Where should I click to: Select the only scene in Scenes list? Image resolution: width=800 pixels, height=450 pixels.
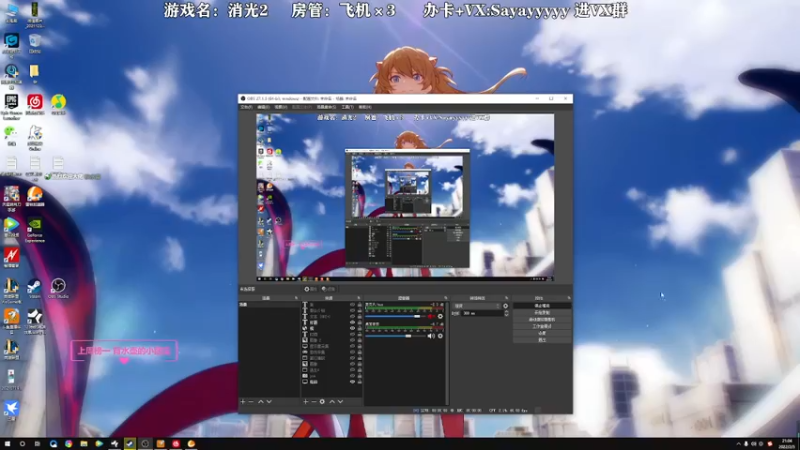pos(269,305)
